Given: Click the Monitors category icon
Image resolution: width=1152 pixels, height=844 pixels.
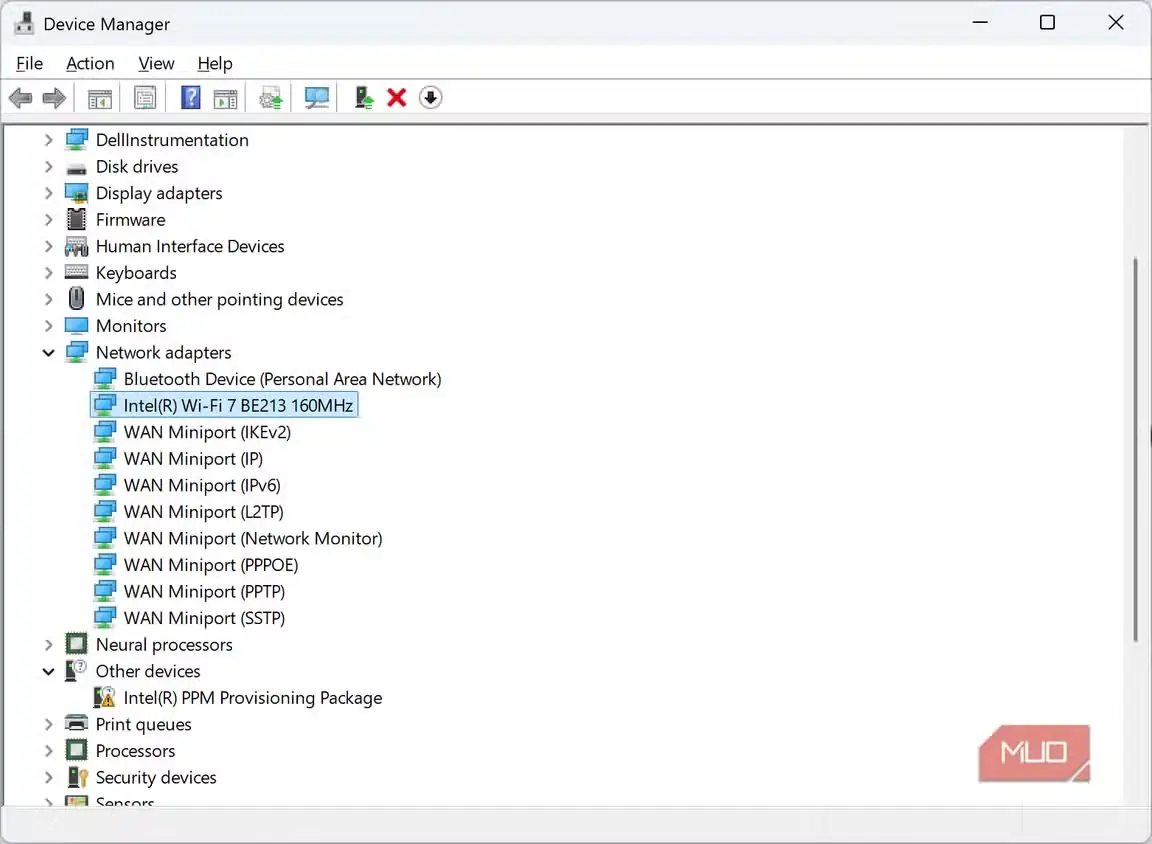Looking at the screenshot, I should click(76, 325).
